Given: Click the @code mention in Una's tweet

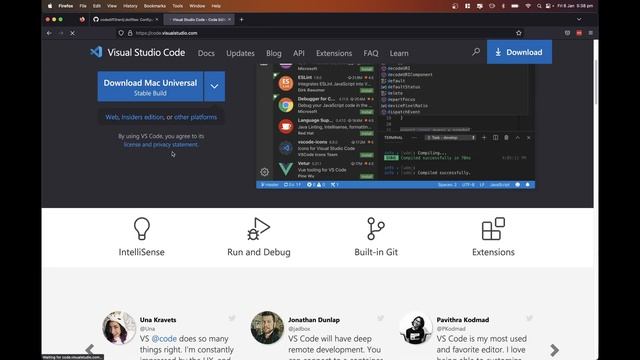Looking at the screenshot, I should [x=164, y=339].
